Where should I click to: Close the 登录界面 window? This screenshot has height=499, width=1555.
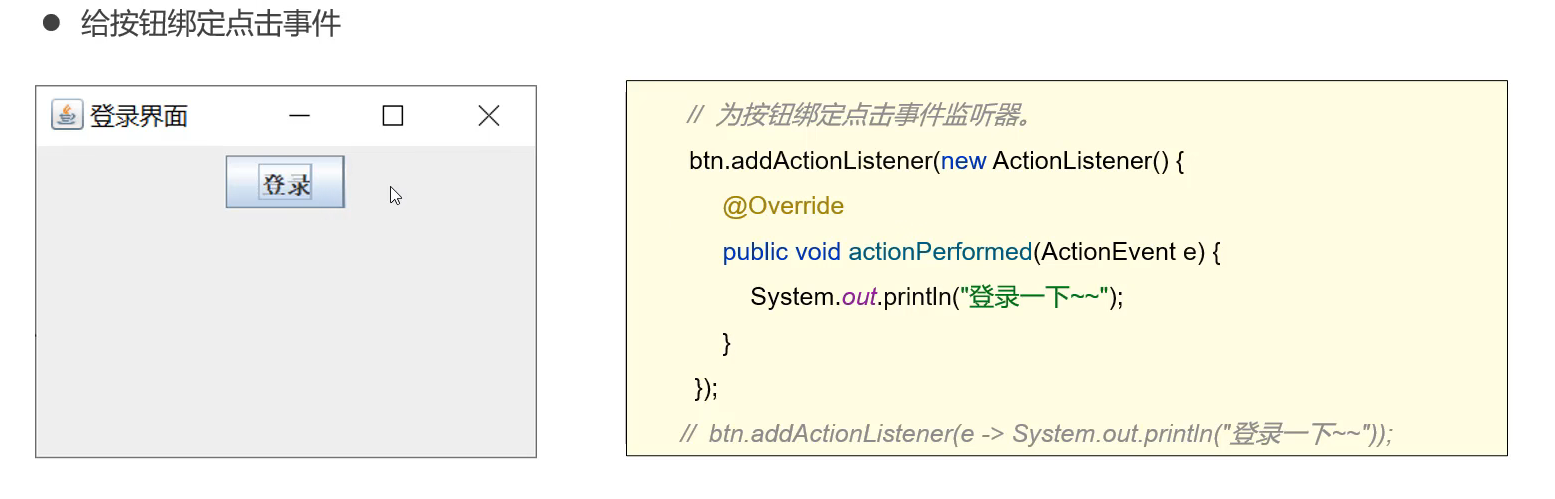click(488, 116)
